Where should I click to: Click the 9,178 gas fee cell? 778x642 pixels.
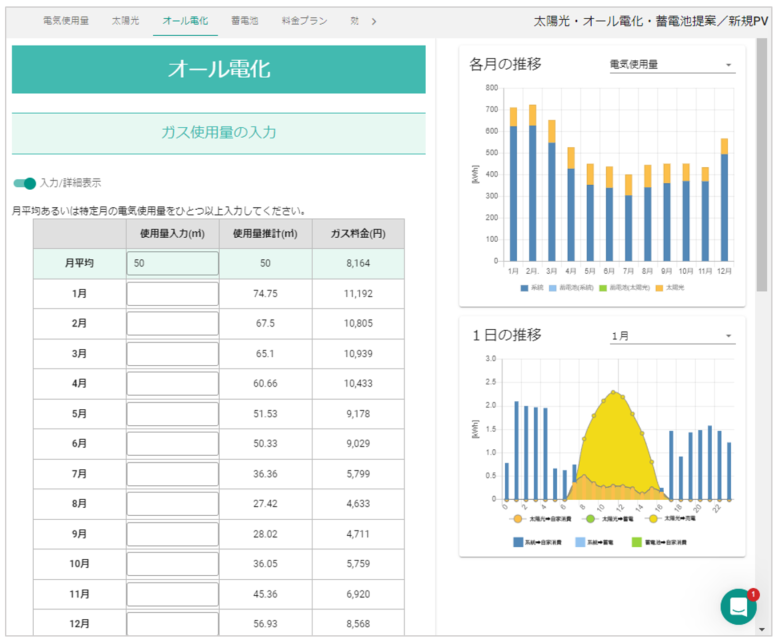[358, 414]
